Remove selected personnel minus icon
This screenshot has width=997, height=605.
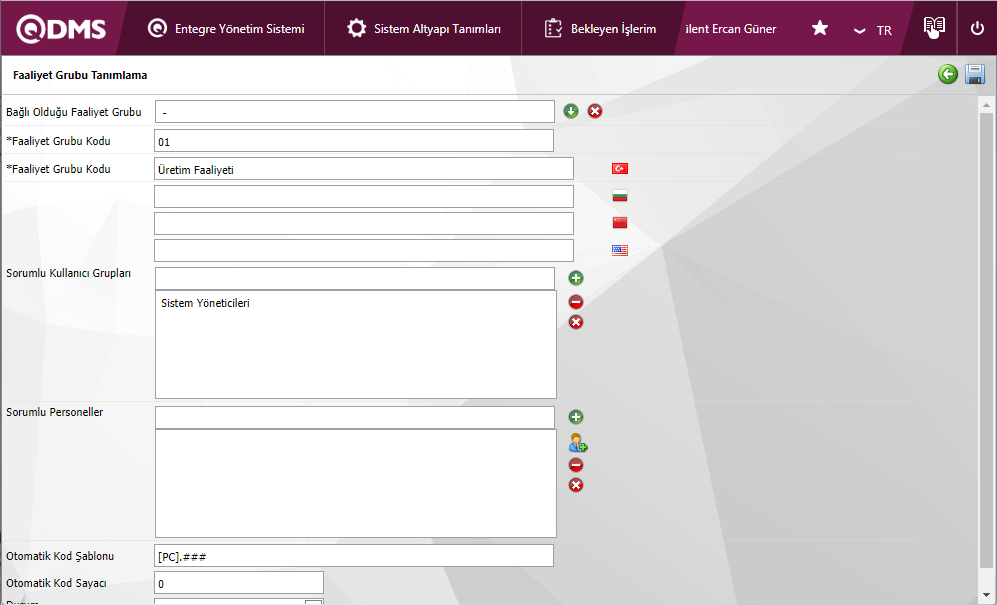(x=575, y=465)
